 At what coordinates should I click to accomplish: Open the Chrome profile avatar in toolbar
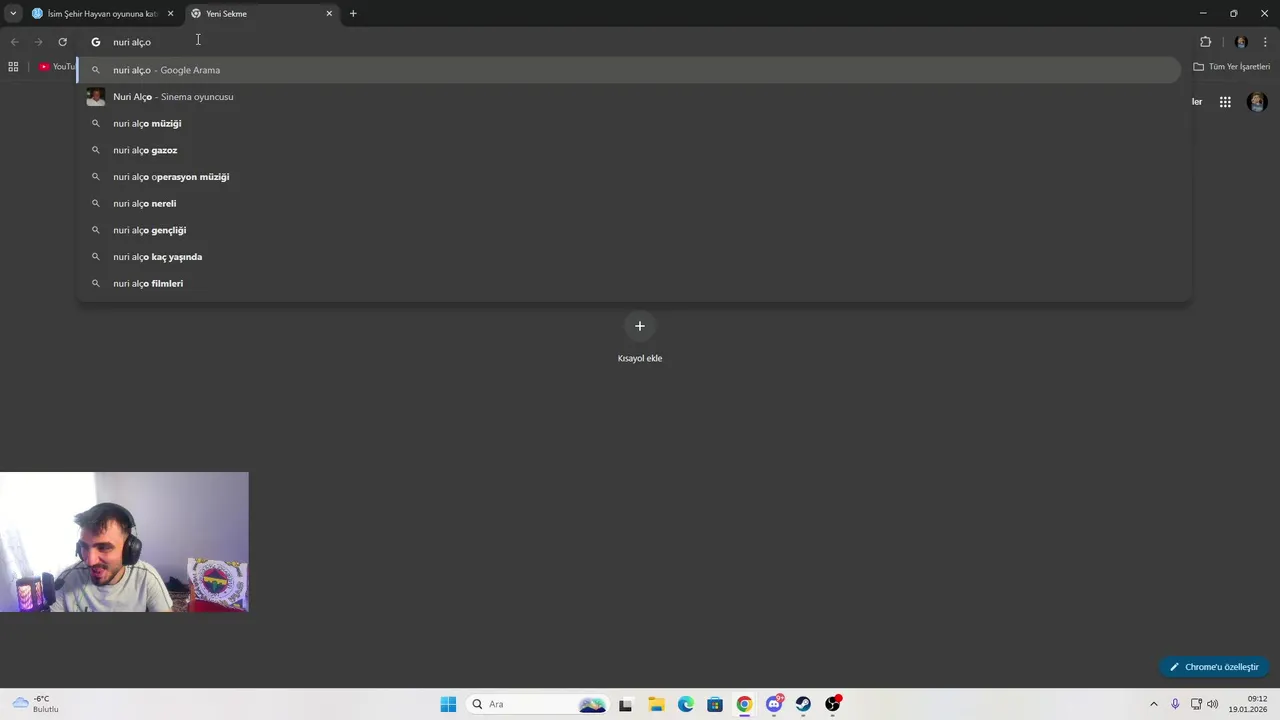[1241, 42]
